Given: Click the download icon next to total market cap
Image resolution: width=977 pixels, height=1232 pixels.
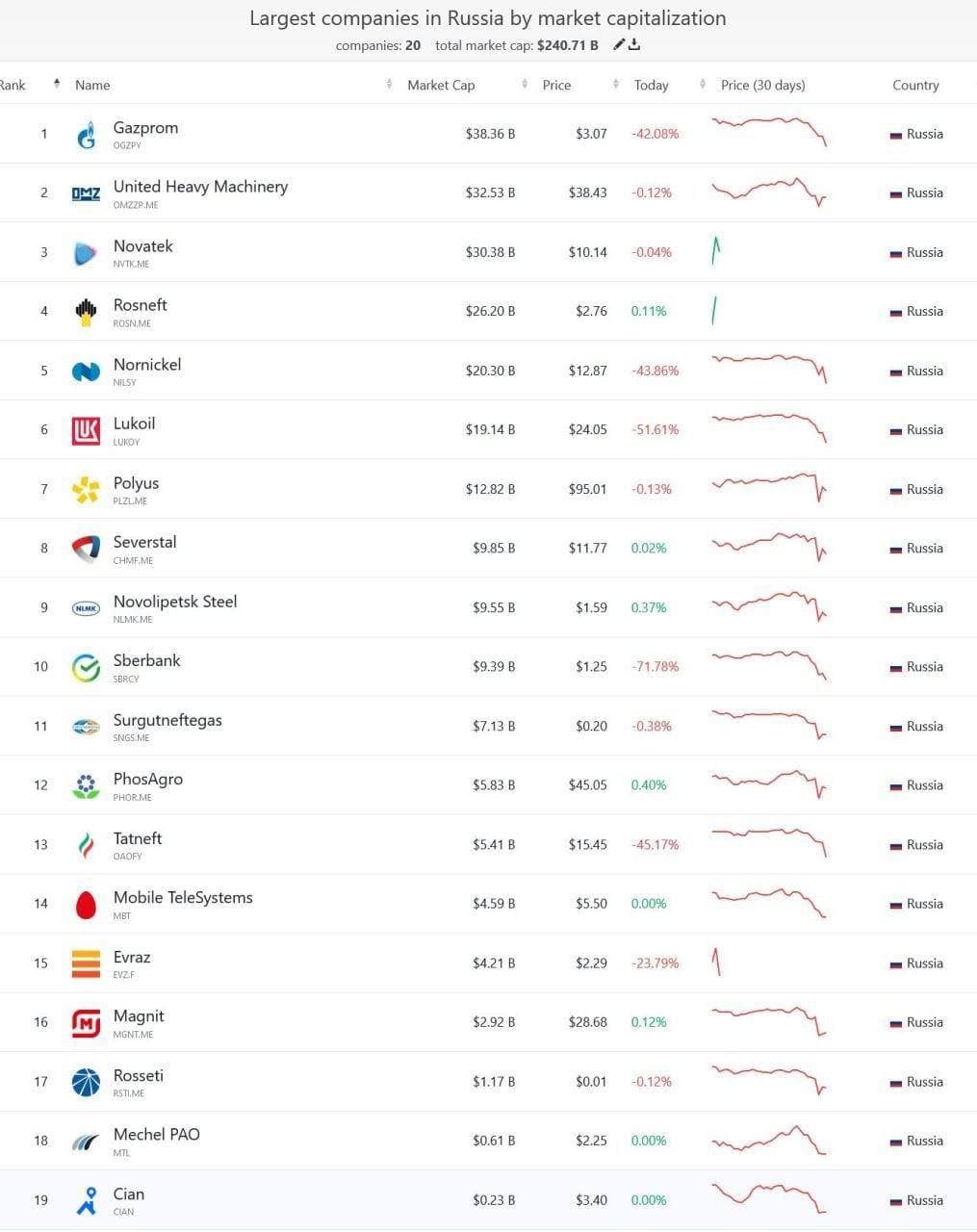Looking at the screenshot, I should [x=634, y=44].
